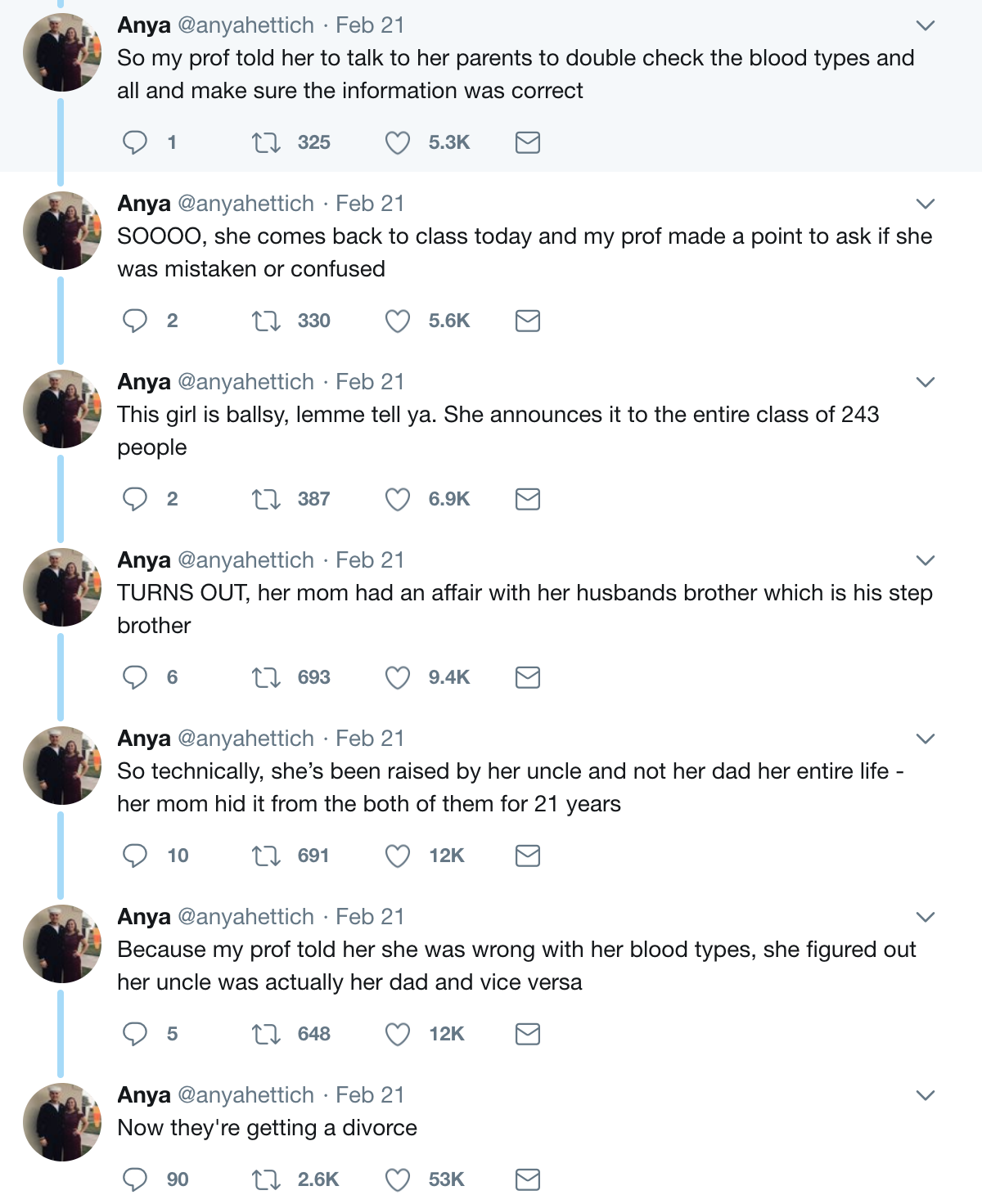Like the tweet with 53K likes
Screen dimensions: 982x1204
coord(398,1179)
